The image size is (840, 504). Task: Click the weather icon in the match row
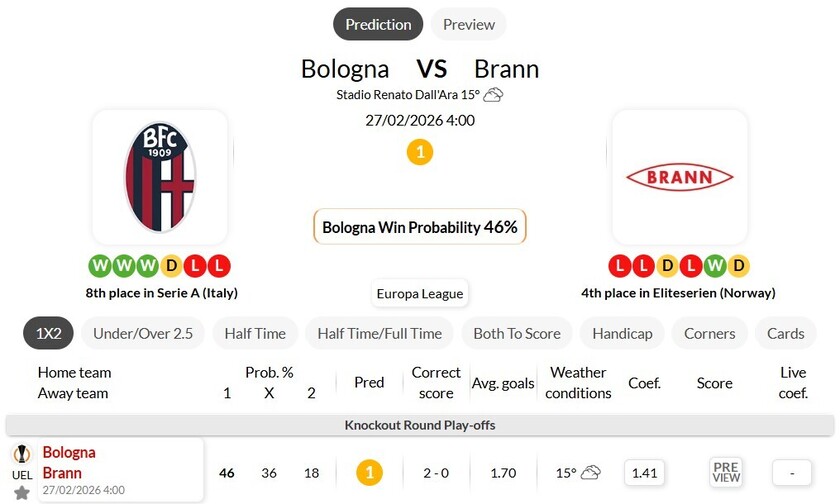pyautogui.click(x=591, y=472)
